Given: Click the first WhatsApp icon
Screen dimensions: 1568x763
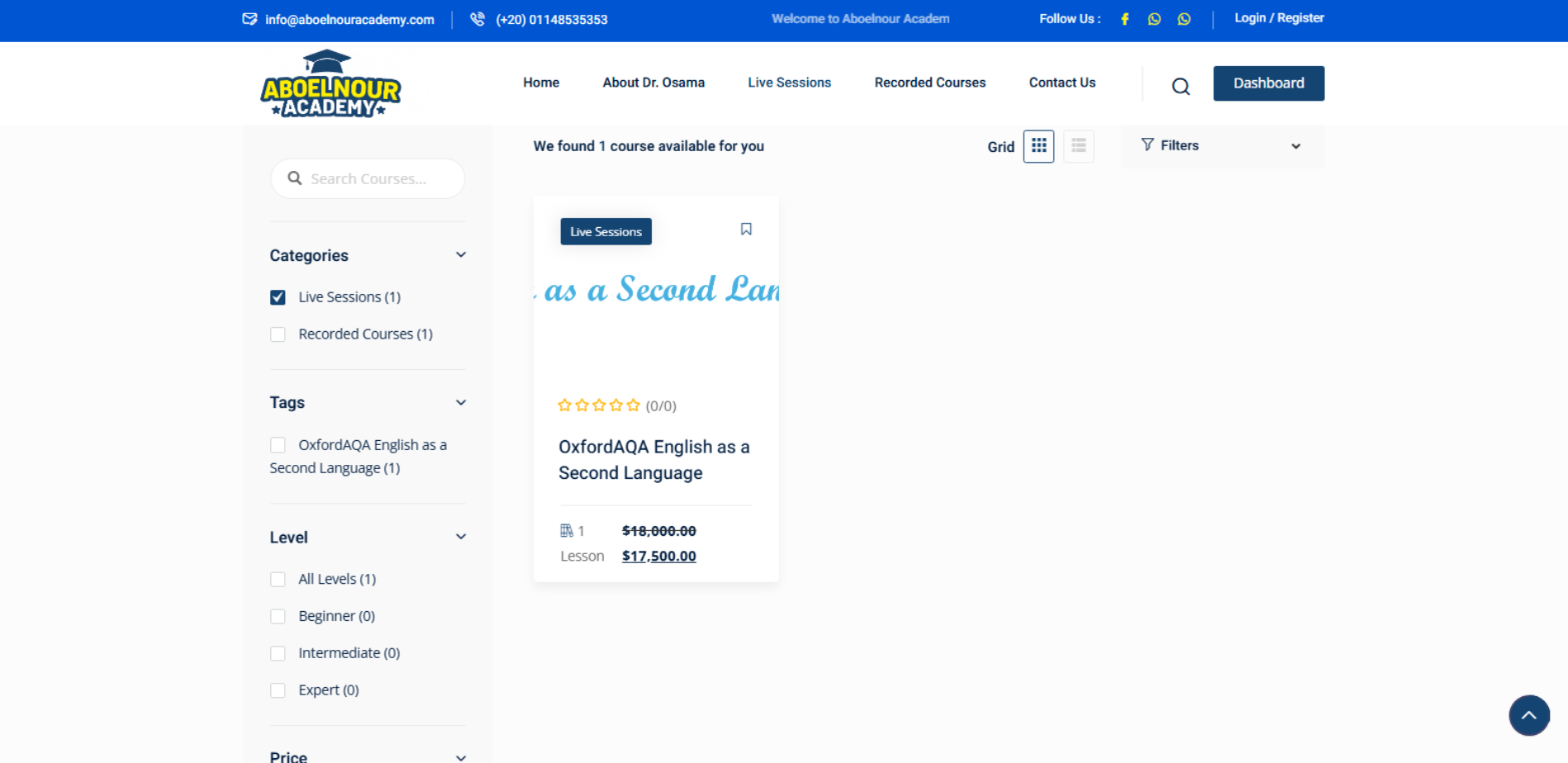Looking at the screenshot, I should tap(1154, 19).
